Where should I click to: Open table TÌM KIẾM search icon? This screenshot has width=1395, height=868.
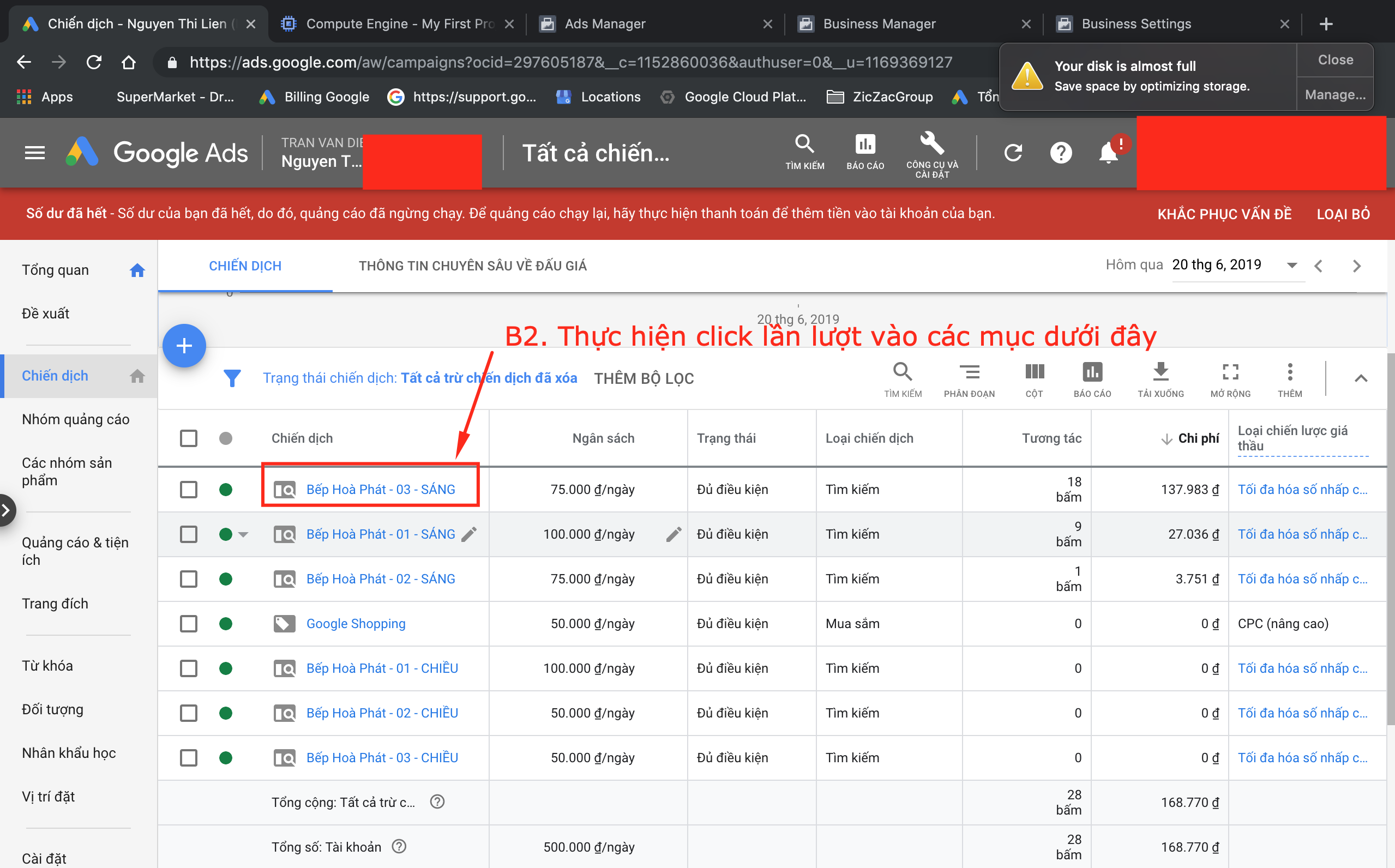pos(903,379)
